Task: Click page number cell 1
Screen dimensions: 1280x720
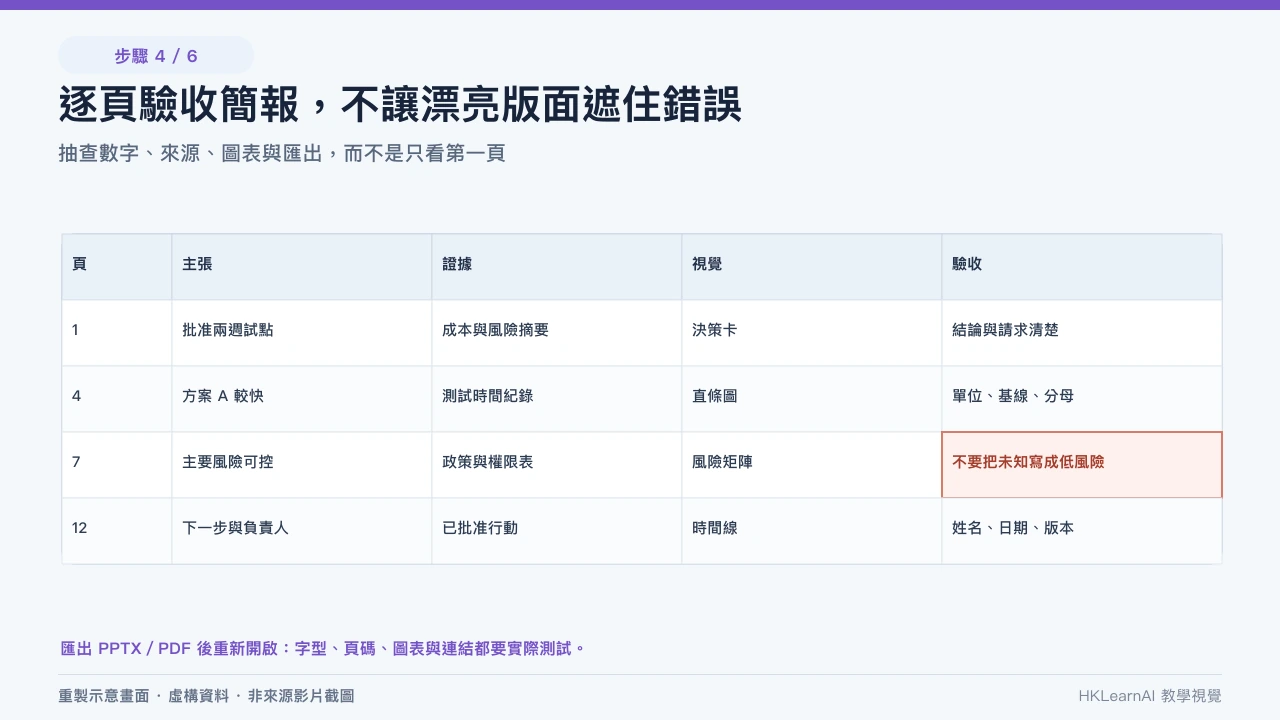Action: (117, 333)
